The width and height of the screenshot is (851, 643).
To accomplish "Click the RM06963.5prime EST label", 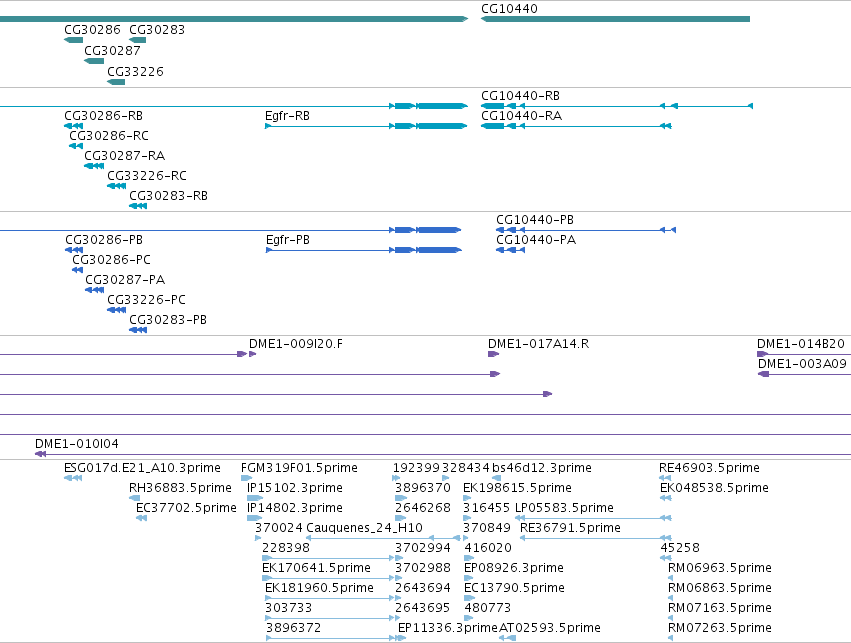I will 720,568.
